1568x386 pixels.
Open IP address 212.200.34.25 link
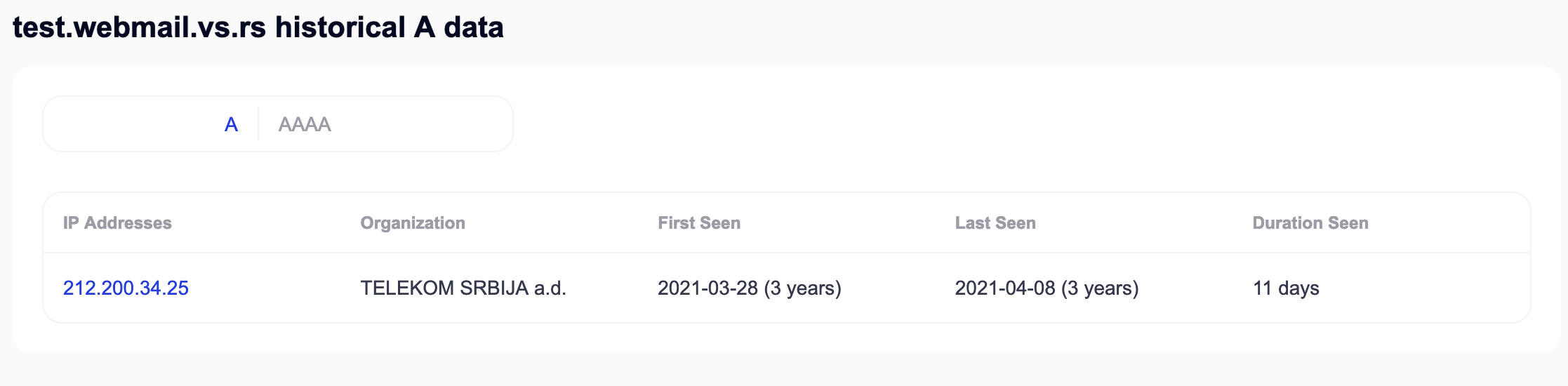[x=126, y=288]
